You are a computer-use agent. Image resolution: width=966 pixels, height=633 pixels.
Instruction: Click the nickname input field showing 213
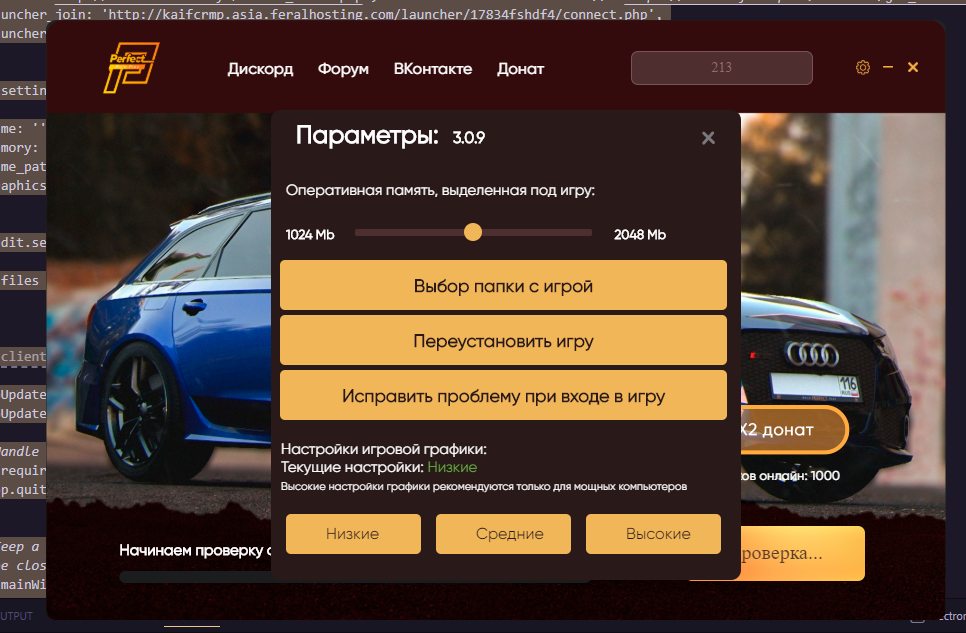point(721,68)
